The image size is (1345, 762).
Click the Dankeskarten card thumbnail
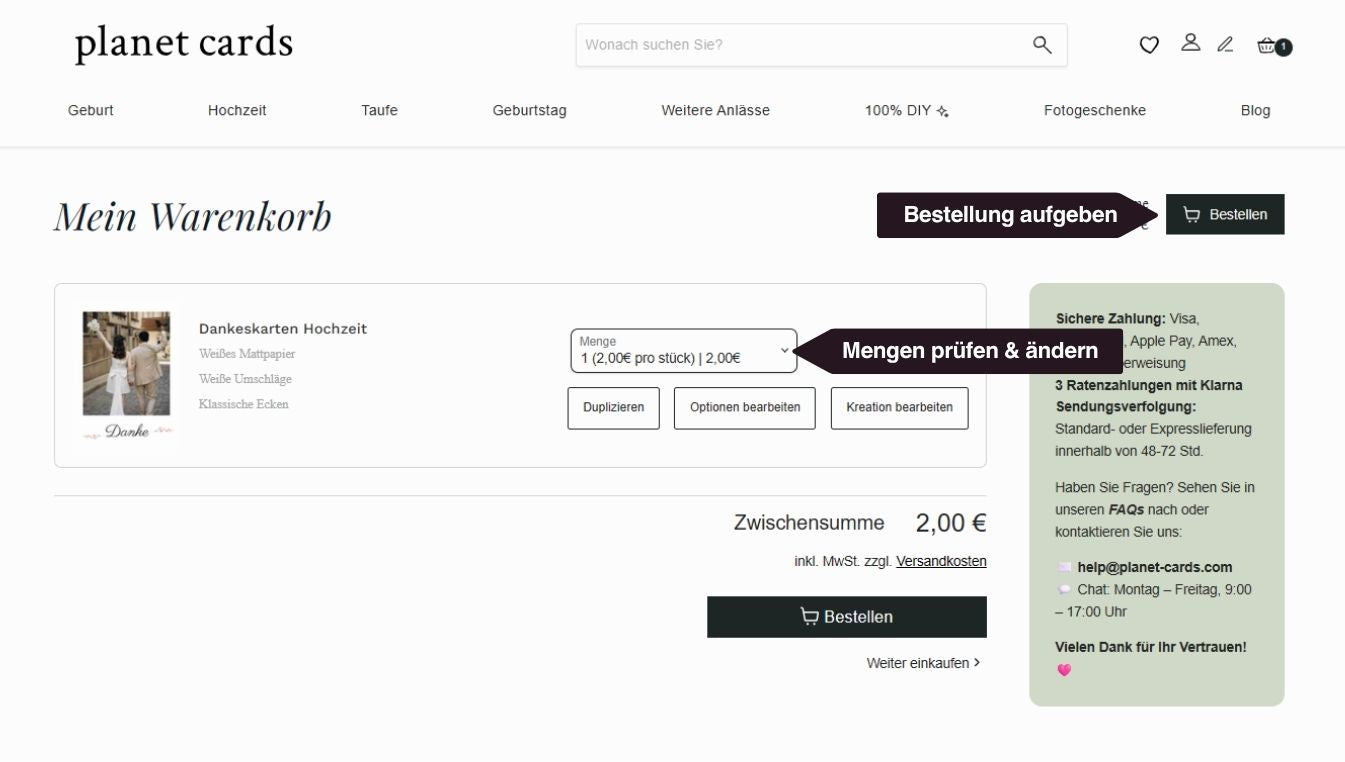[127, 376]
